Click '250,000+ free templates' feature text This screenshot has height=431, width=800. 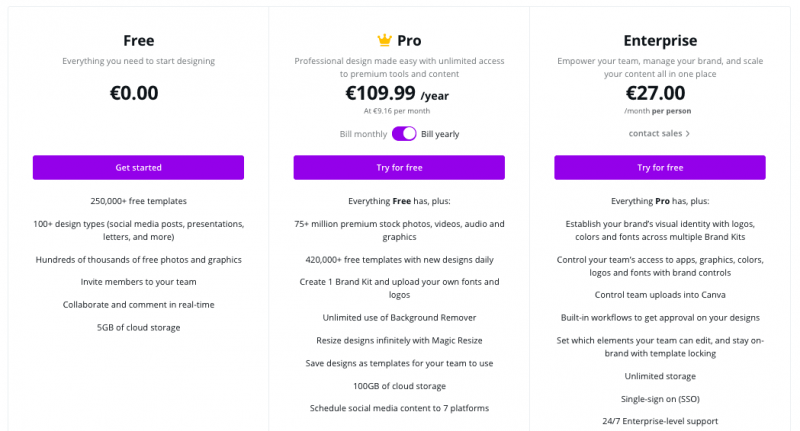[x=138, y=201]
